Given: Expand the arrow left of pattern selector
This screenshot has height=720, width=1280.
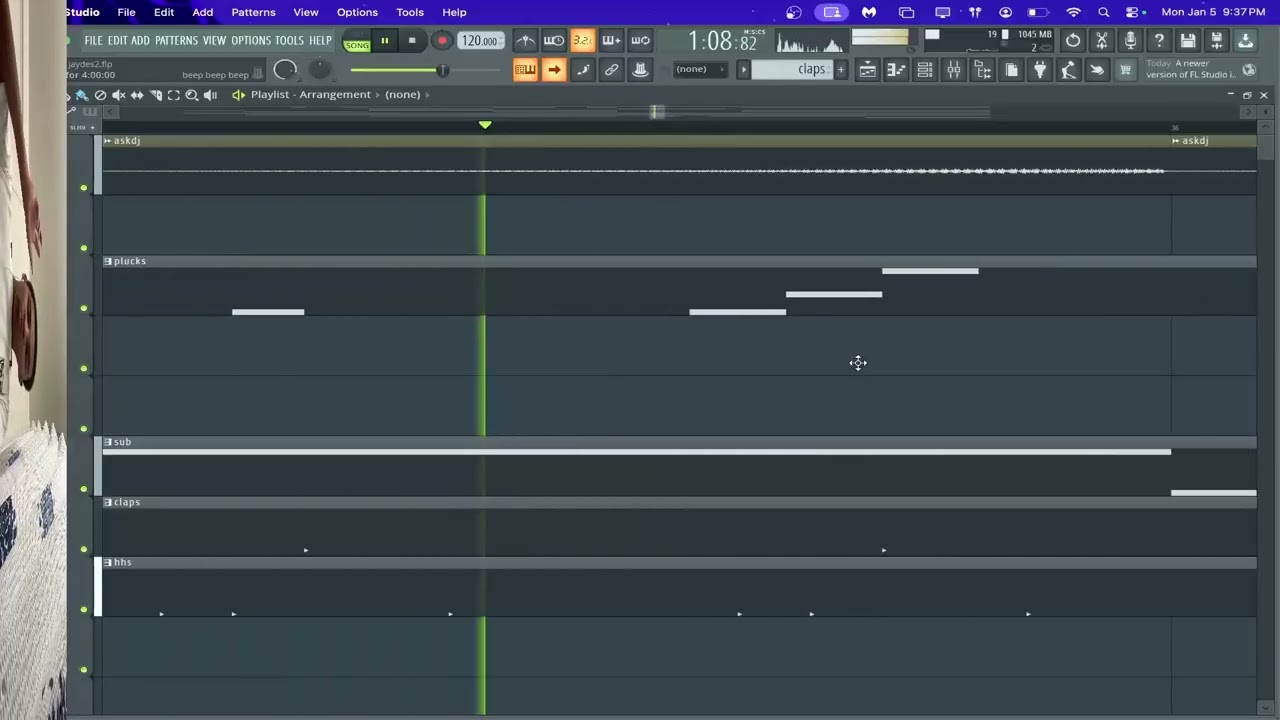Looking at the screenshot, I should 743,69.
